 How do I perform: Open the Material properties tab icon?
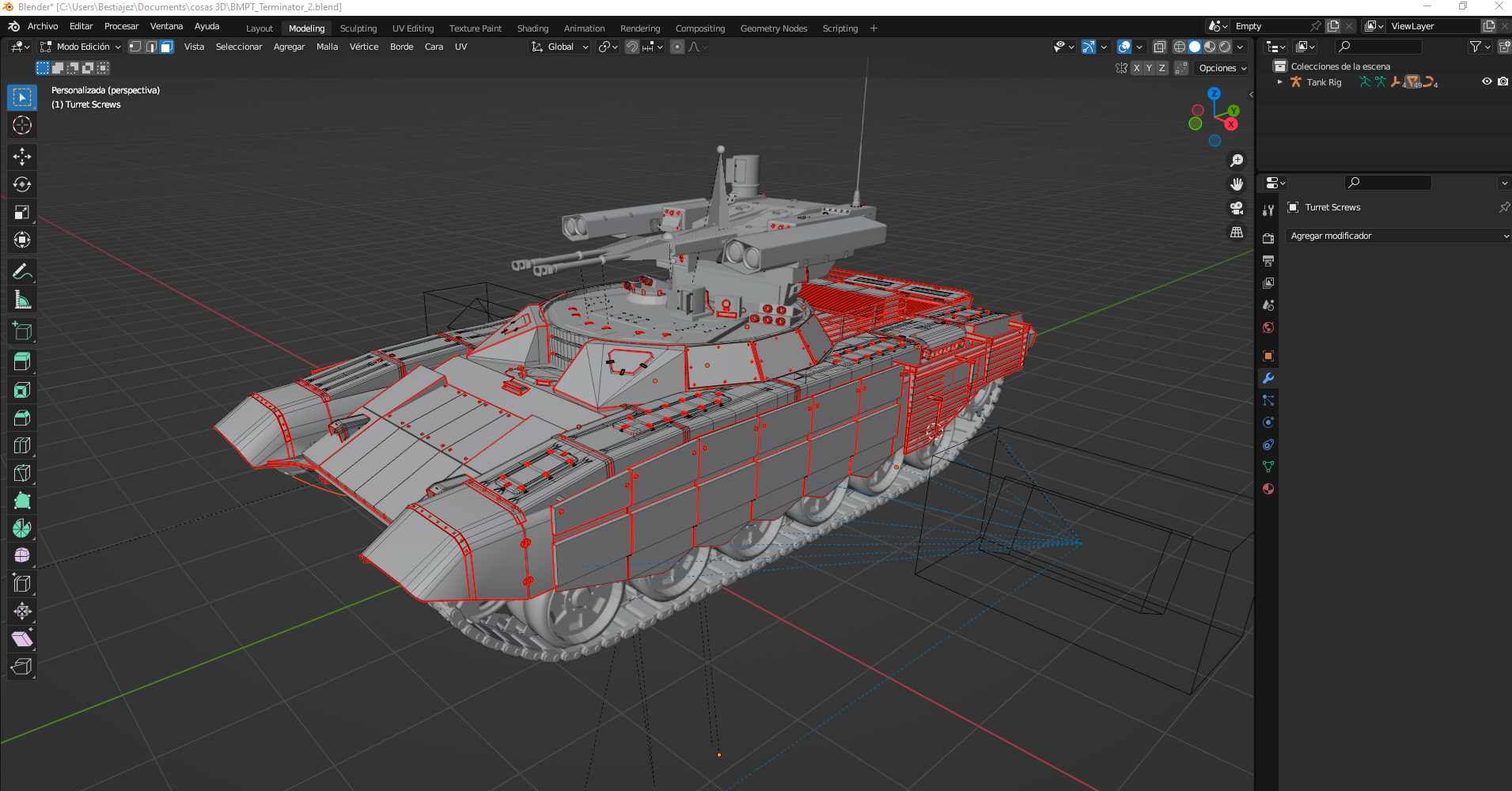1268,489
